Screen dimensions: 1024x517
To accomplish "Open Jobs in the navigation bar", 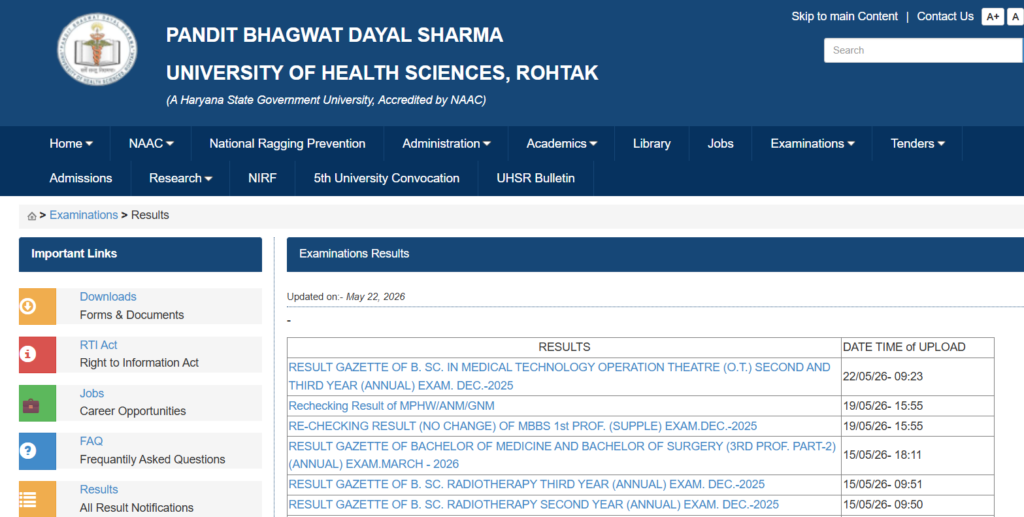I will click(720, 144).
